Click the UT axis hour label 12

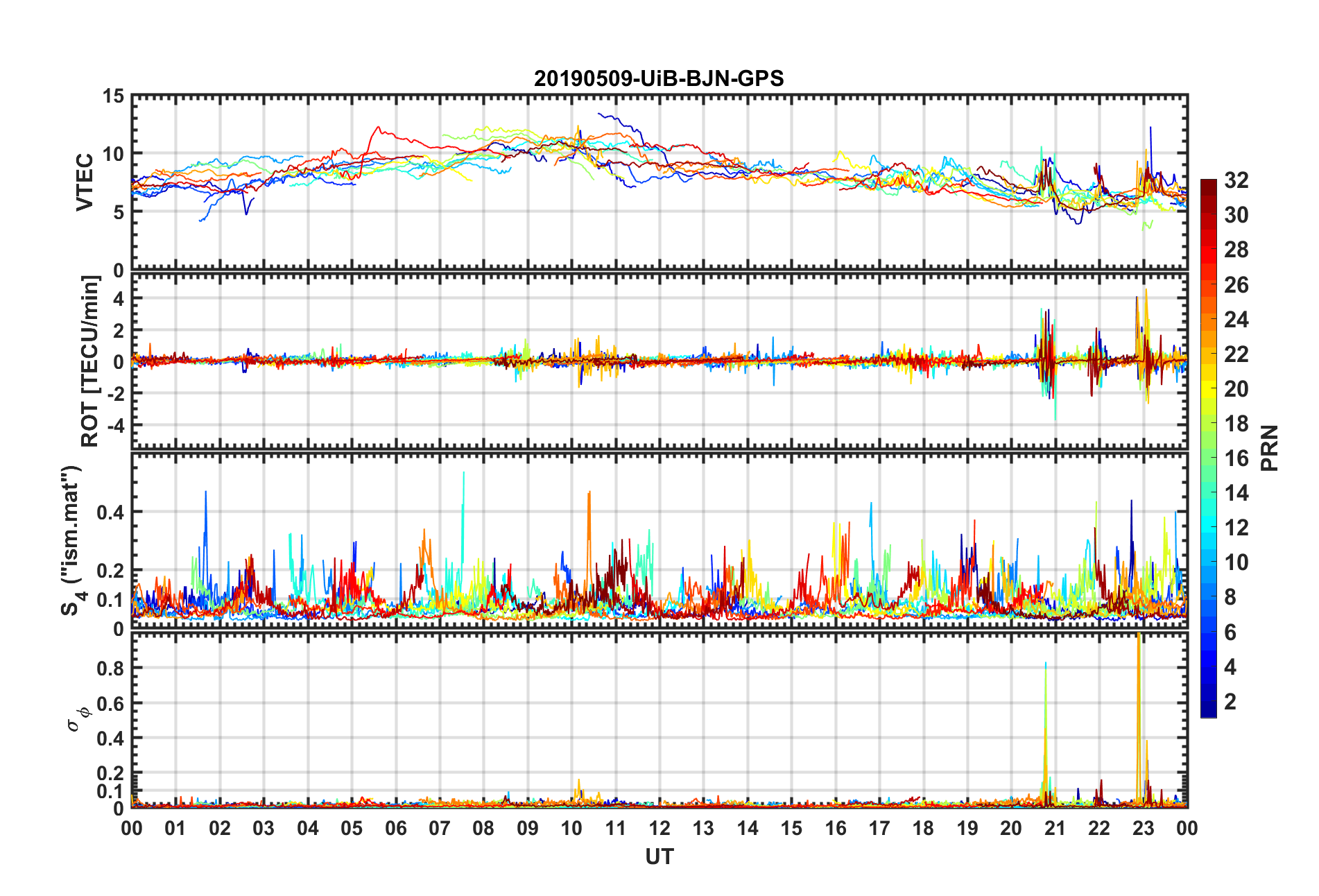pyautogui.click(x=659, y=828)
